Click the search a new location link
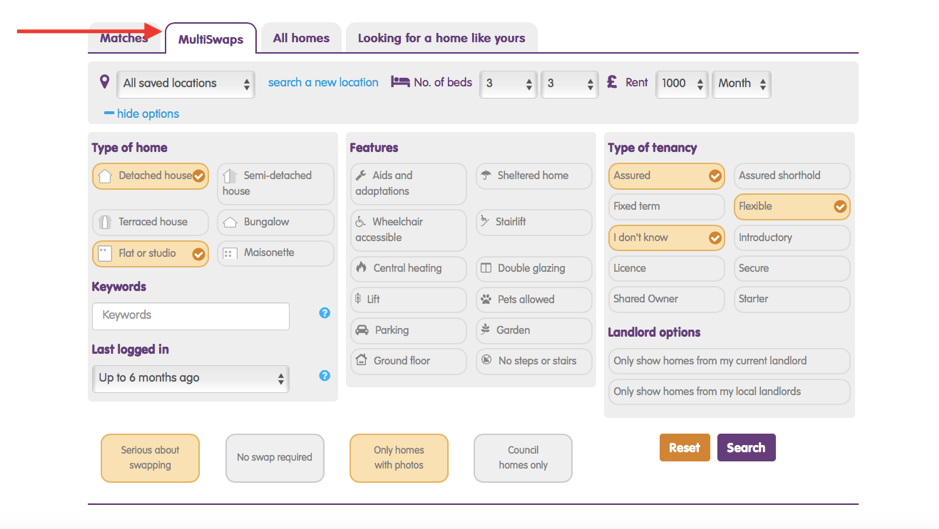Screen dimensions: 939x529 tap(323, 83)
